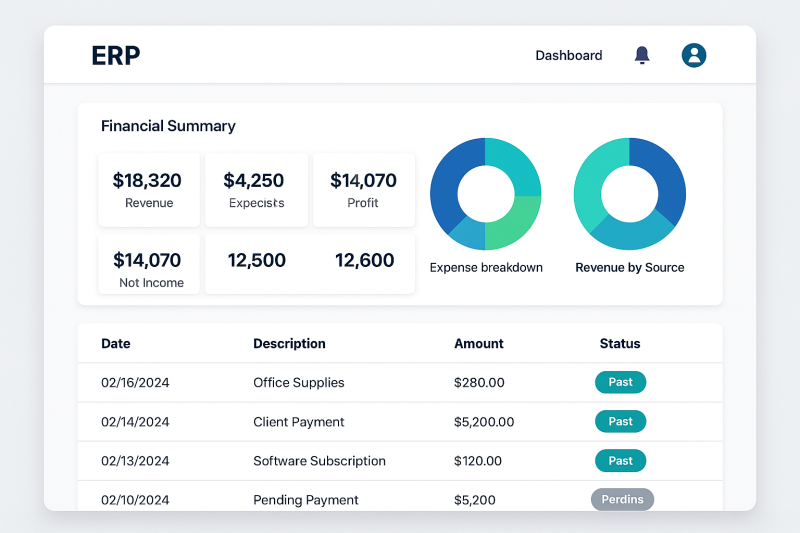800x533 pixels.
Task: Click the Past status on Client Payment
Action: point(620,421)
